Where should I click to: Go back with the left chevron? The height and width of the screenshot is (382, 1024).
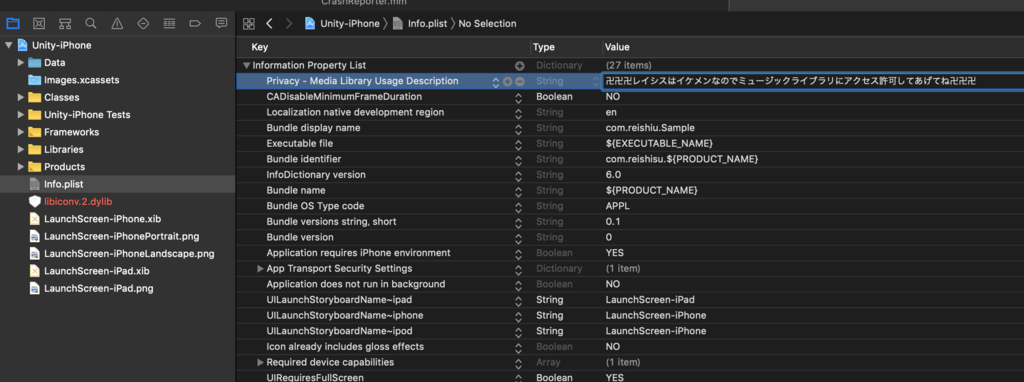click(269, 24)
